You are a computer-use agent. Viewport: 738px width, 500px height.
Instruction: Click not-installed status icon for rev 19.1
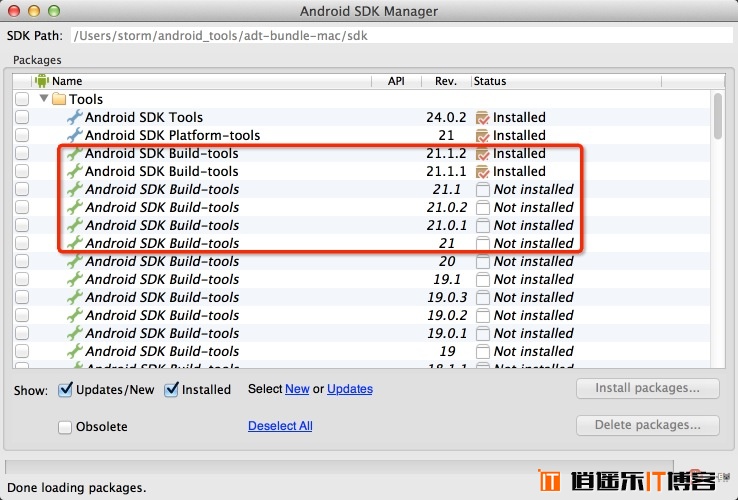point(482,279)
